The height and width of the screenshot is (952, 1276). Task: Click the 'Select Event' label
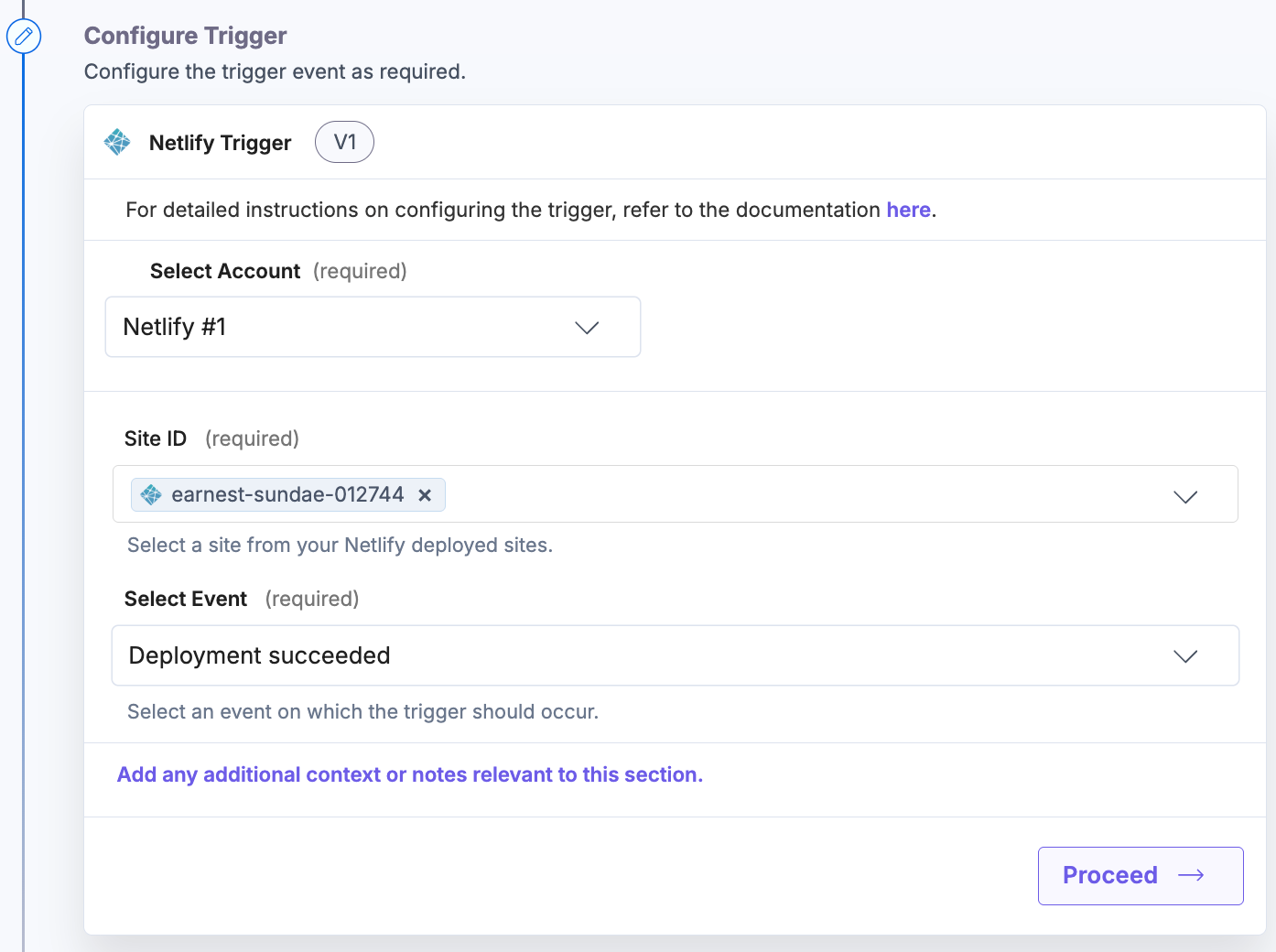[x=186, y=599]
